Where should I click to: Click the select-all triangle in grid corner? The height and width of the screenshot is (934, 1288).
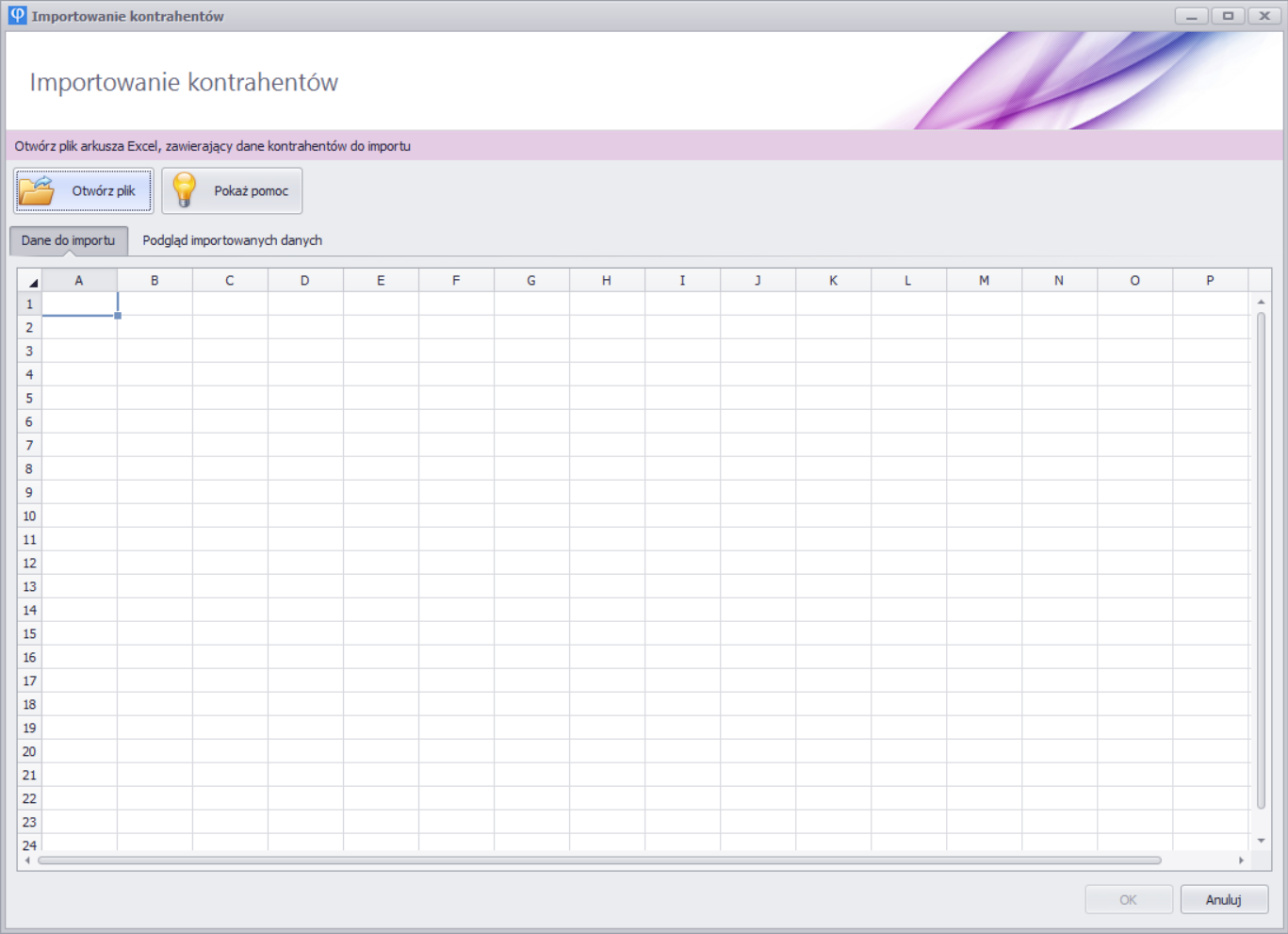(x=32, y=282)
